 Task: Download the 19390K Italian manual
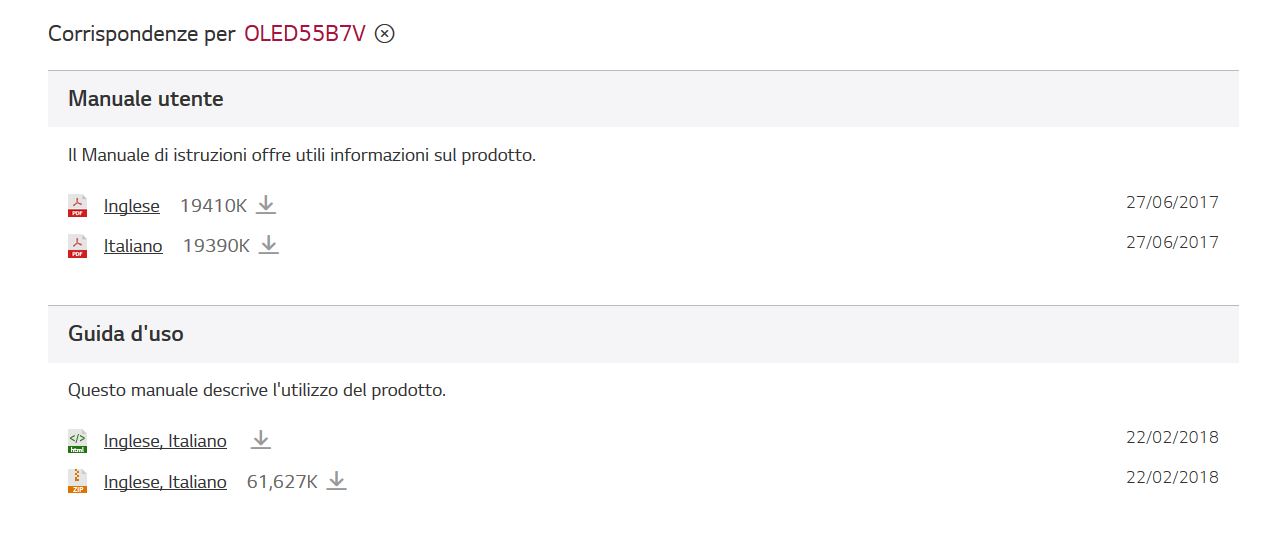[x=269, y=245]
